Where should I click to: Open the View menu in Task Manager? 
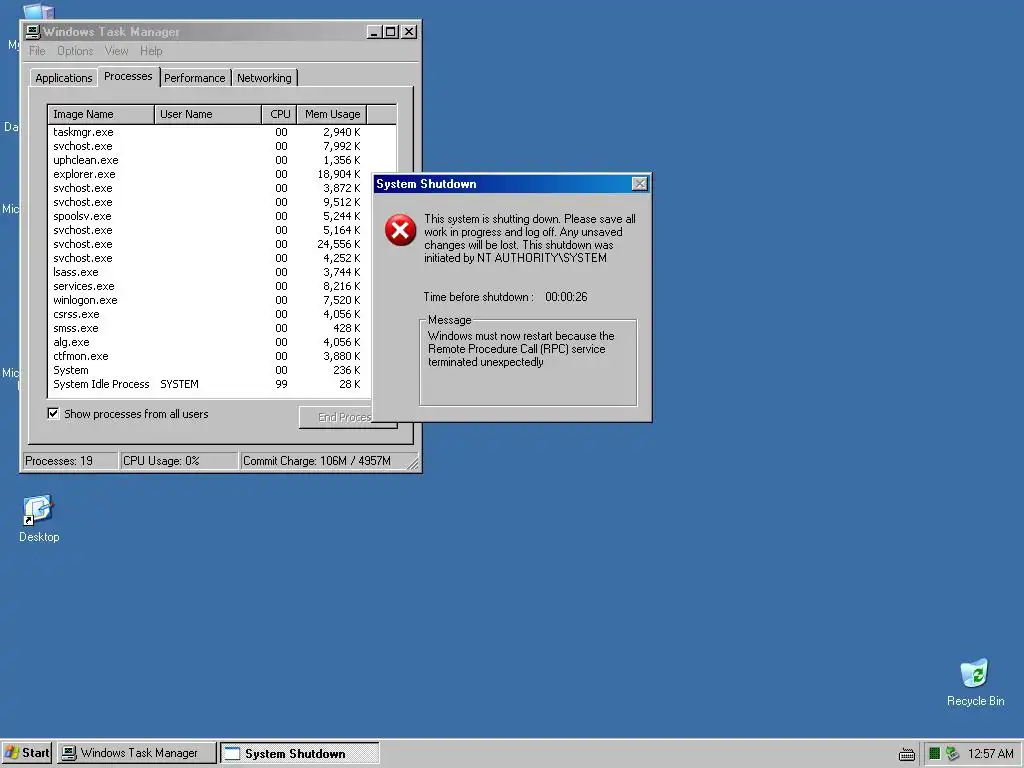[x=116, y=51]
